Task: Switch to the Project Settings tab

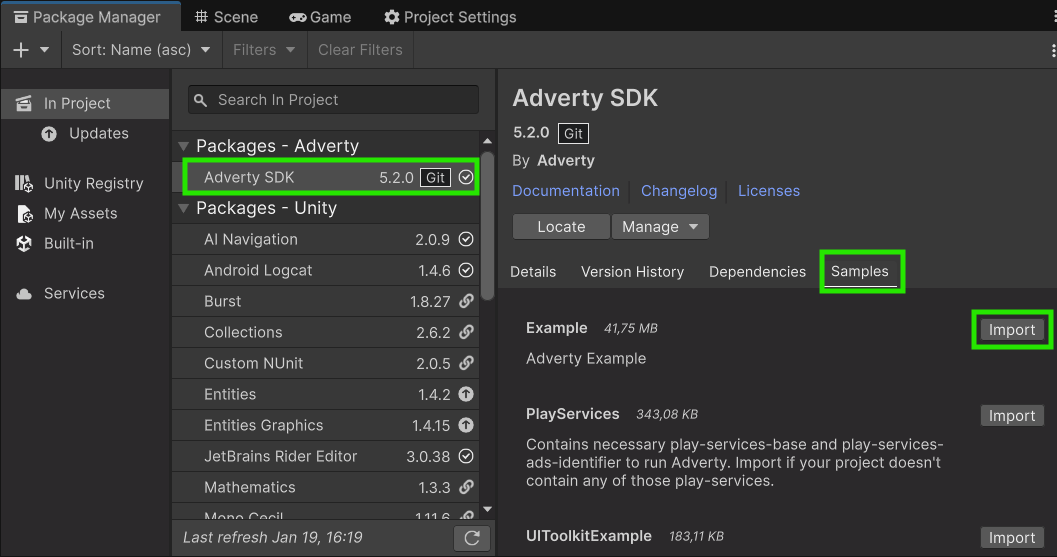Action: (450, 17)
